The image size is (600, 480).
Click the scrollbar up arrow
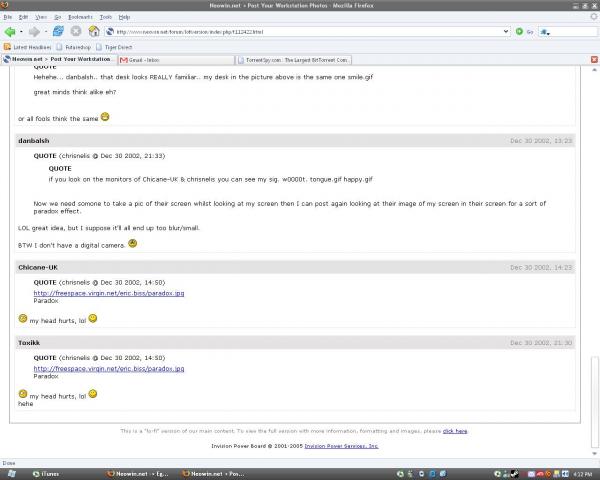tap(594, 70)
